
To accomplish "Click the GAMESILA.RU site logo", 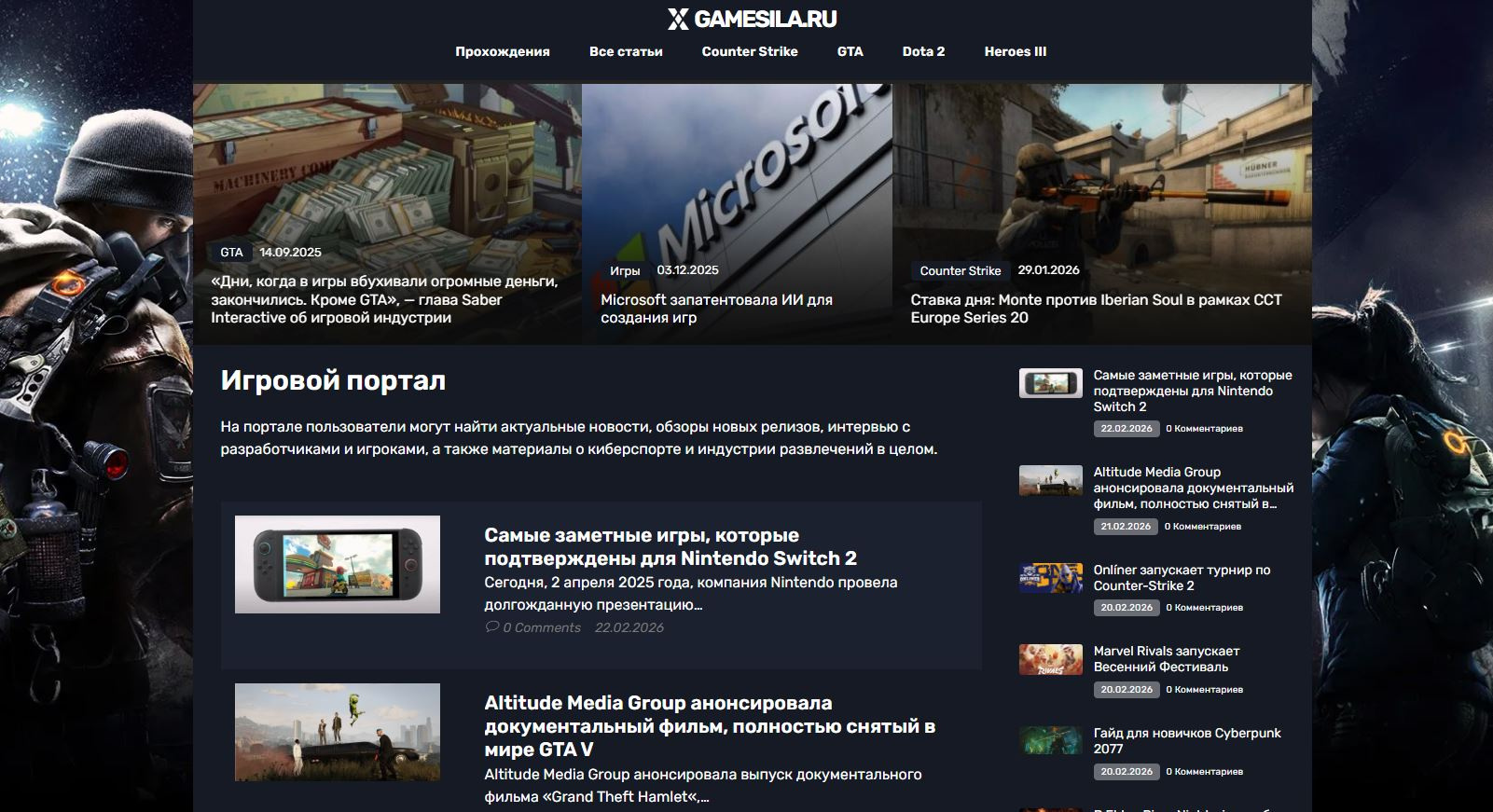I will pos(752,19).
